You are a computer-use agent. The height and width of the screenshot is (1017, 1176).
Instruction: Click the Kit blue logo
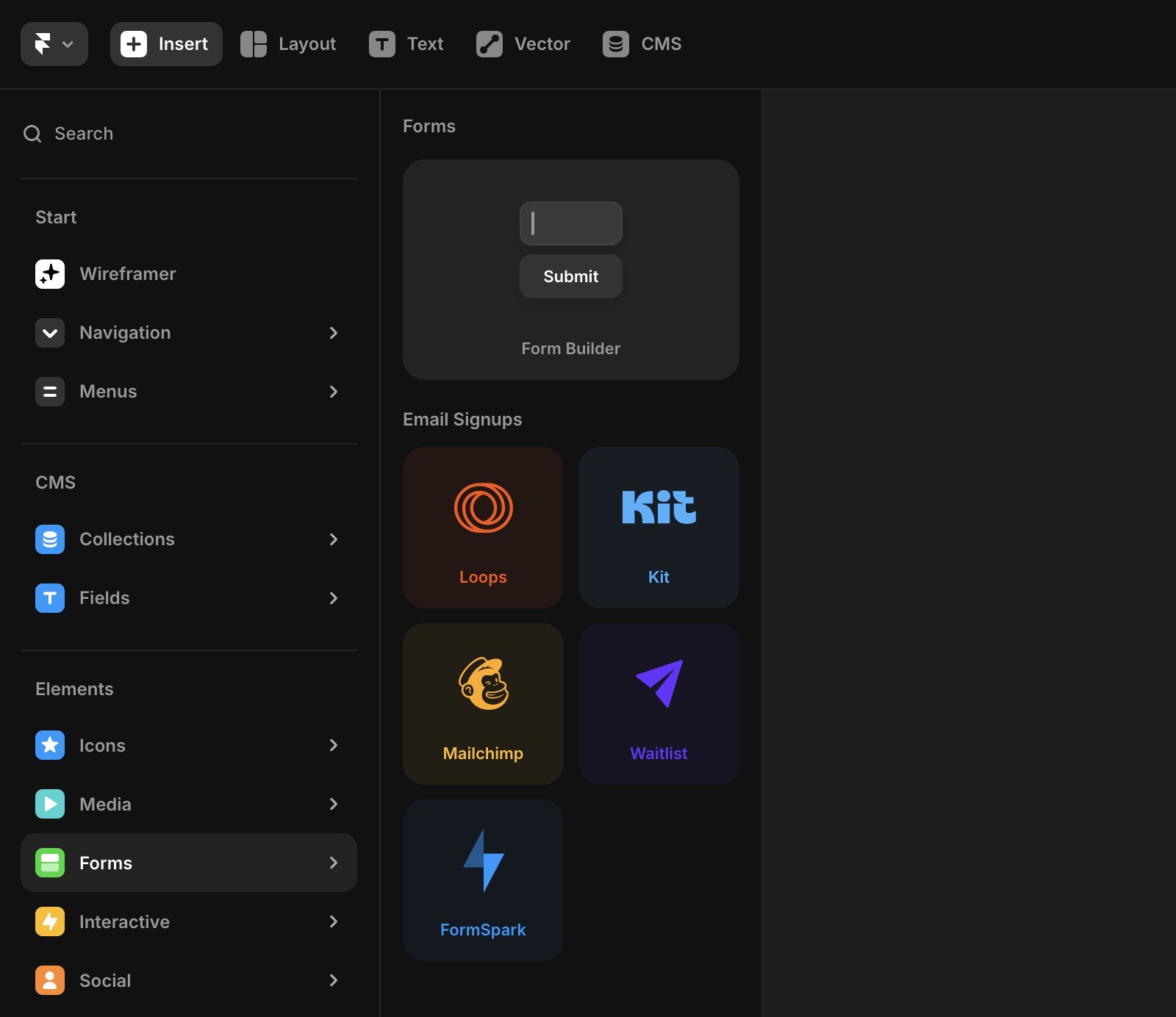click(x=659, y=507)
